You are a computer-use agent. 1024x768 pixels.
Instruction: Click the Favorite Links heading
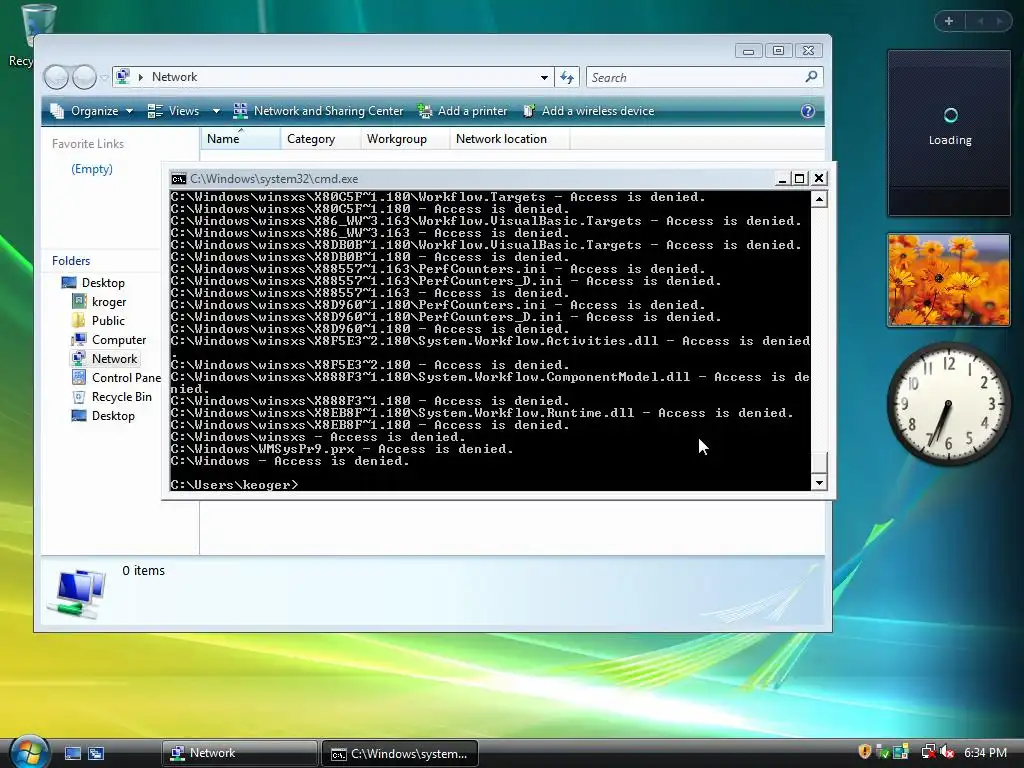click(88, 144)
